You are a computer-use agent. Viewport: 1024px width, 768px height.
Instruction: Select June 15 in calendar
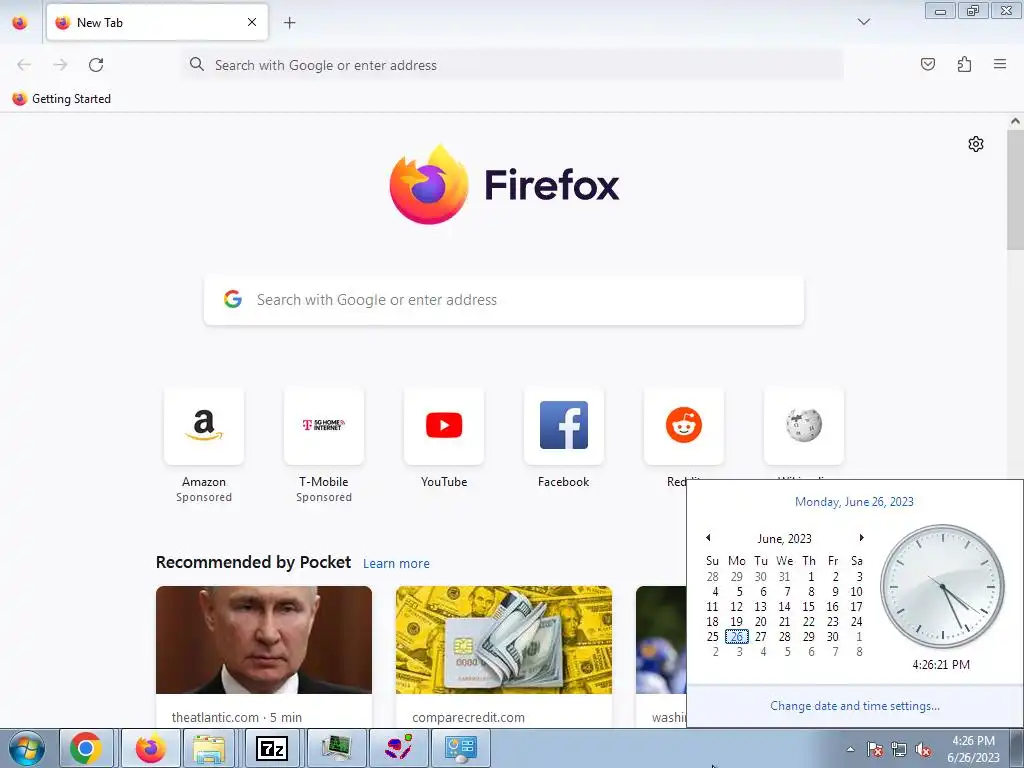808,606
